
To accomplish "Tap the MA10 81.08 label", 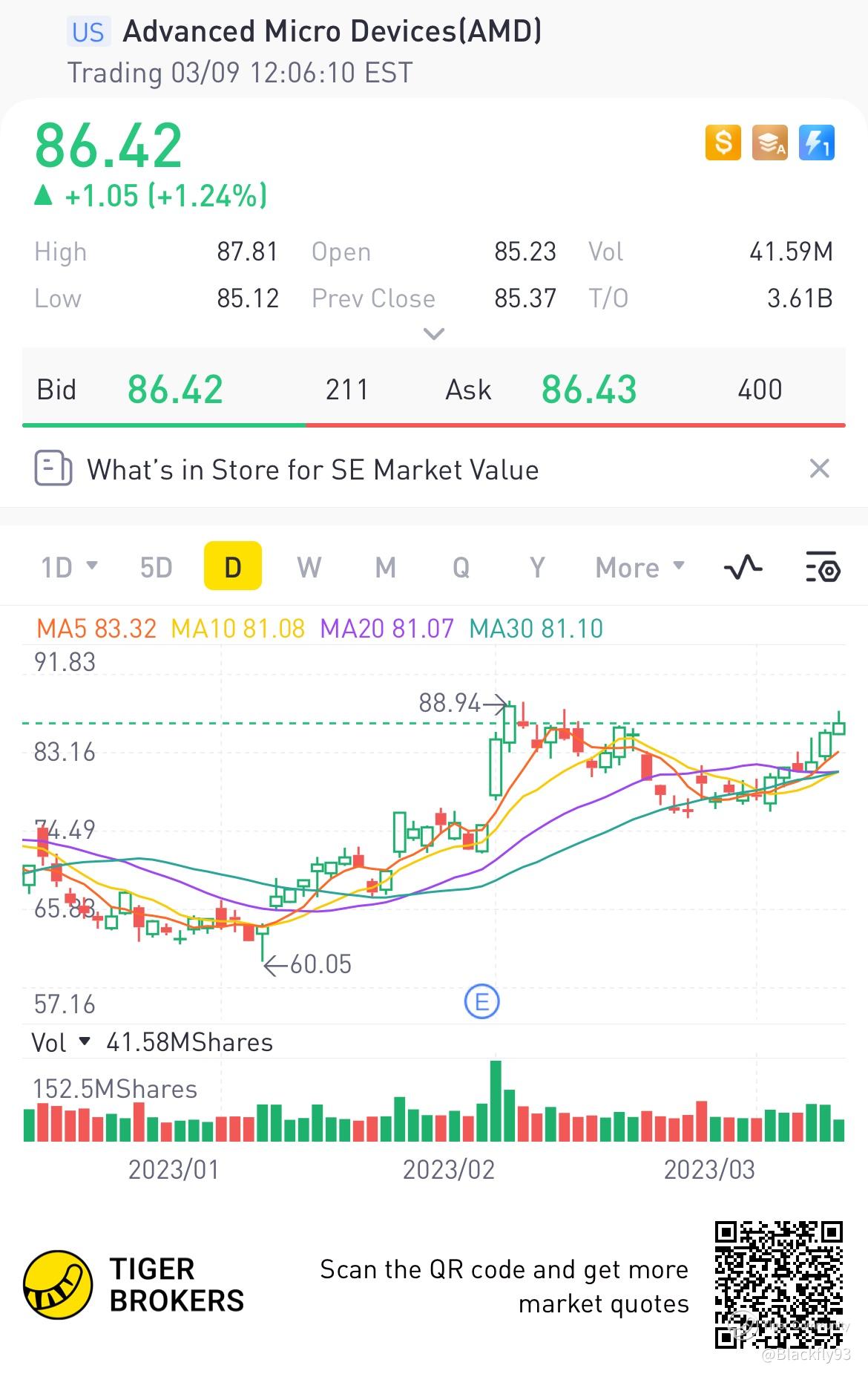I will pos(237,629).
